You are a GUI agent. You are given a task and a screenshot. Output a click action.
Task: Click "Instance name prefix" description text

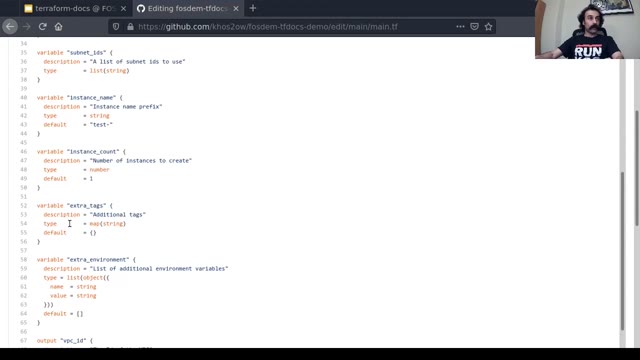point(126,107)
